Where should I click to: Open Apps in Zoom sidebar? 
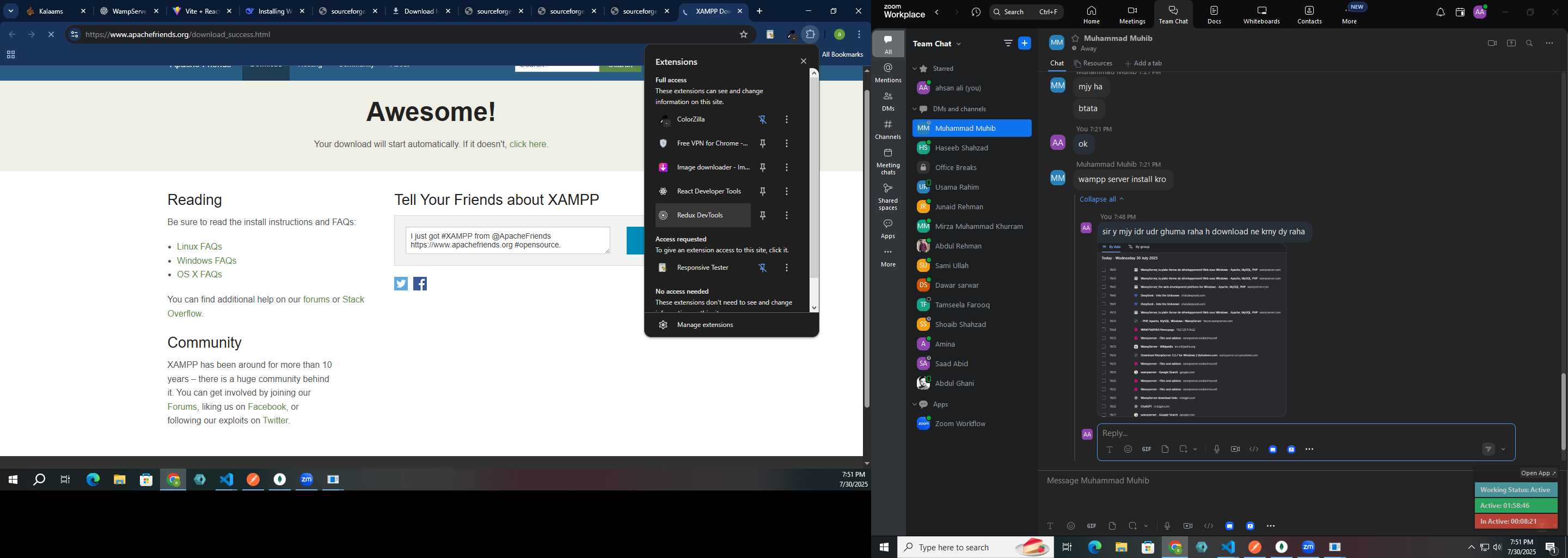click(888, 229)
